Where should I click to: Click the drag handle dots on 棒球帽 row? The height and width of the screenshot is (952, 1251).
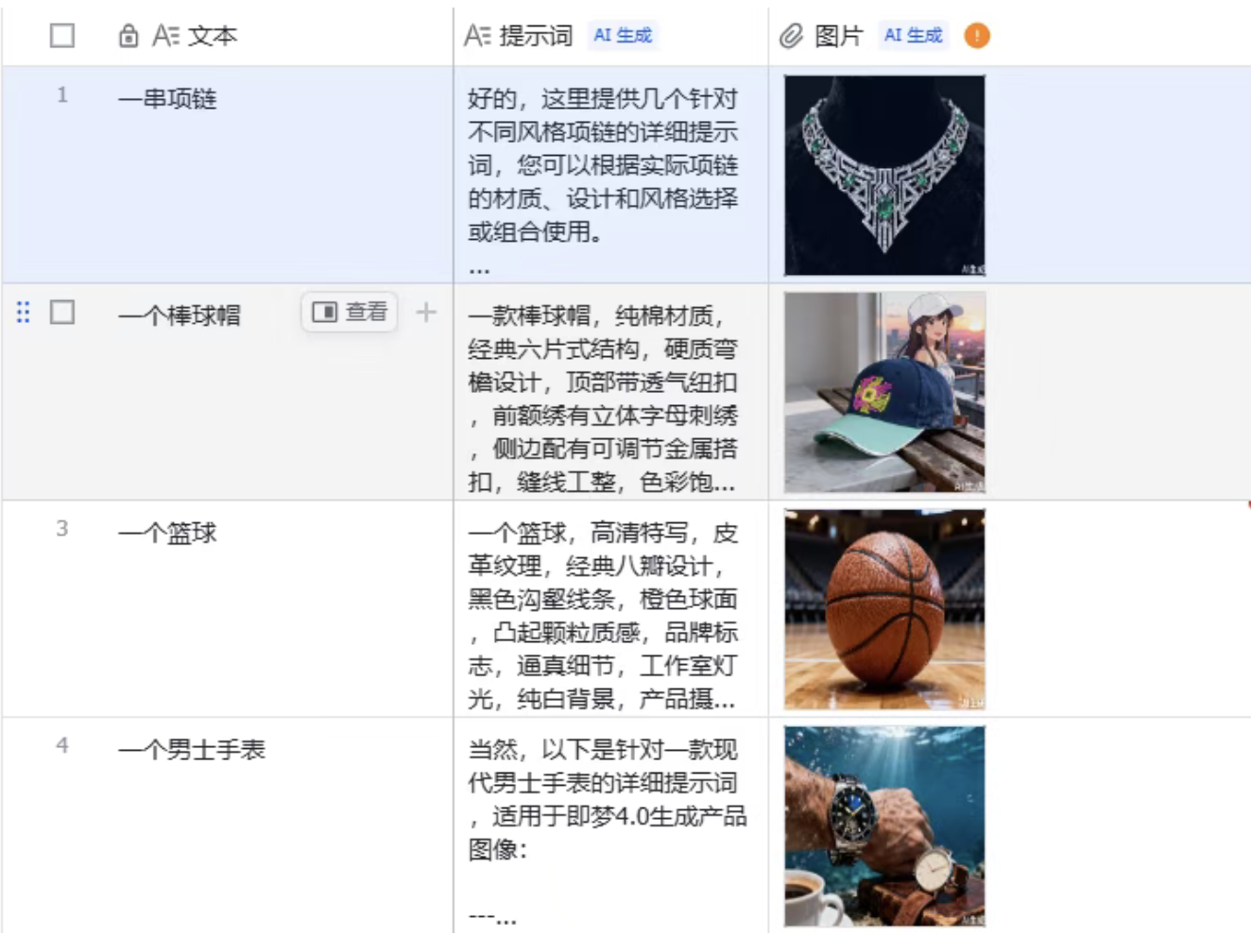[x=24, y=312]
